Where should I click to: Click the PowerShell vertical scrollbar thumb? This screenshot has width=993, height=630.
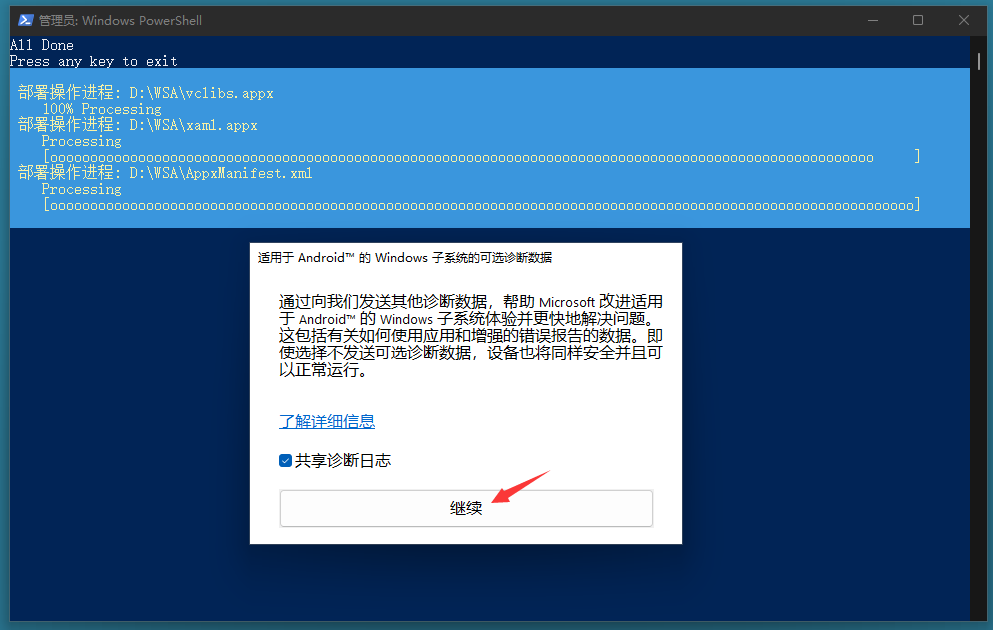point(979,61)
